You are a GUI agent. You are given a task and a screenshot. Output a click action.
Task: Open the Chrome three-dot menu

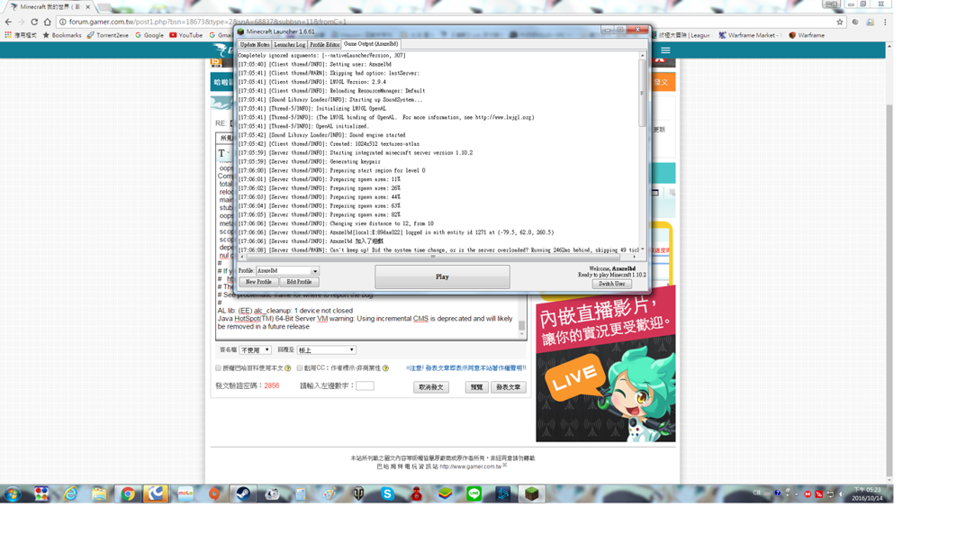885,22
